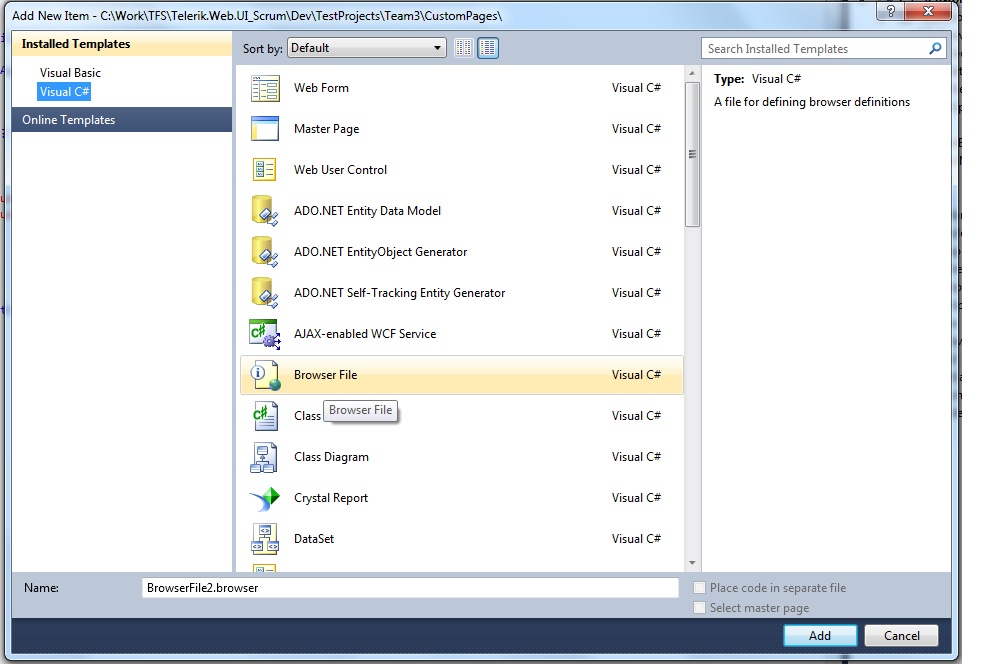Image resolution: width=1008 pixels, height=664 pixels.
Task: Select the DataSet template icon
Action: 265,539
